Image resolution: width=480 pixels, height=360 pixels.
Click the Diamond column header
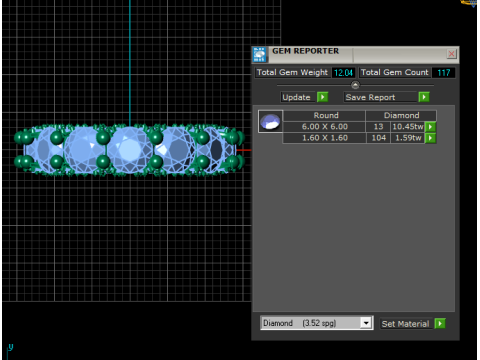coord(401,115)
